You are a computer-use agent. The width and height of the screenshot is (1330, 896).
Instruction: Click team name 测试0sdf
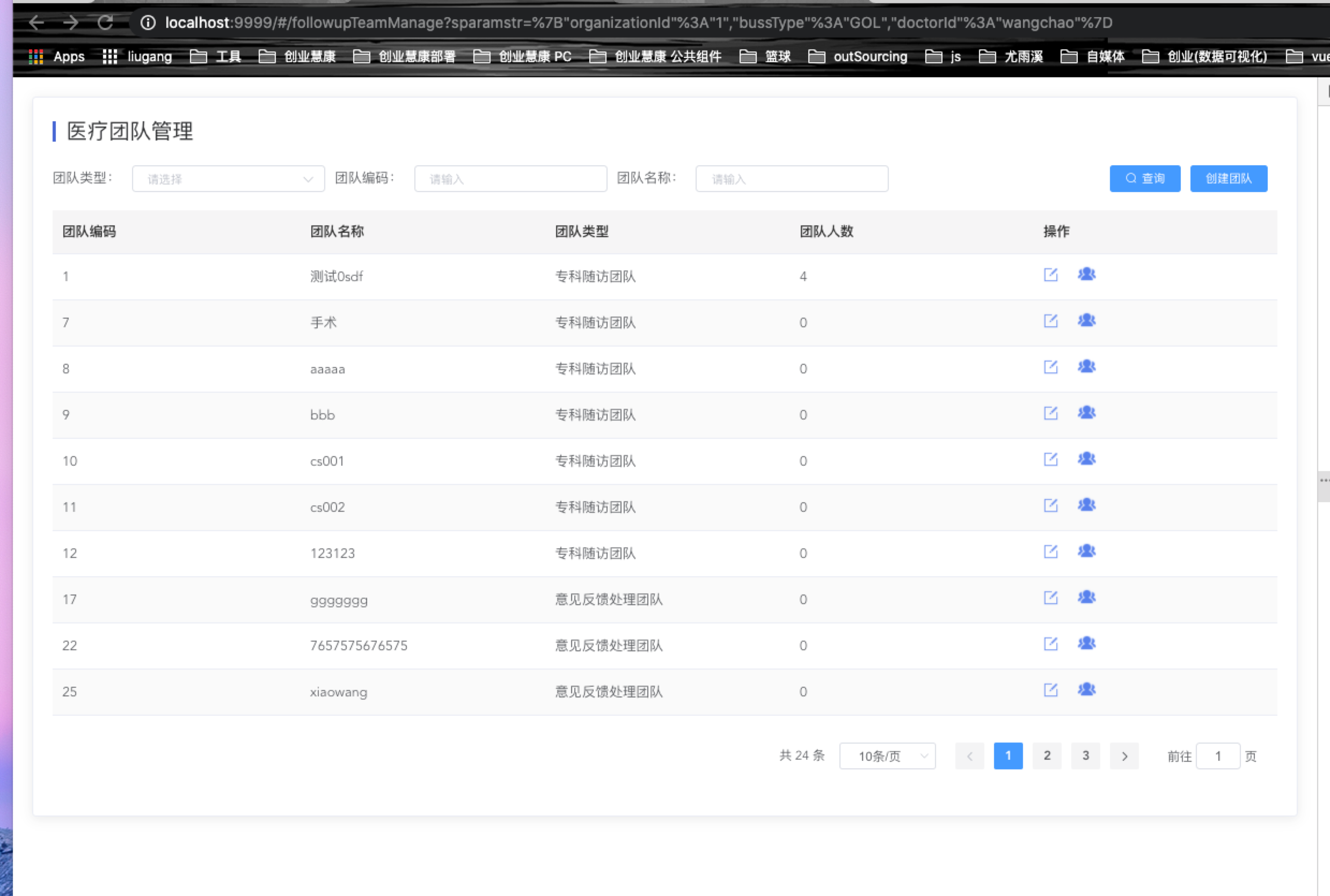click(x=337, y=276)
